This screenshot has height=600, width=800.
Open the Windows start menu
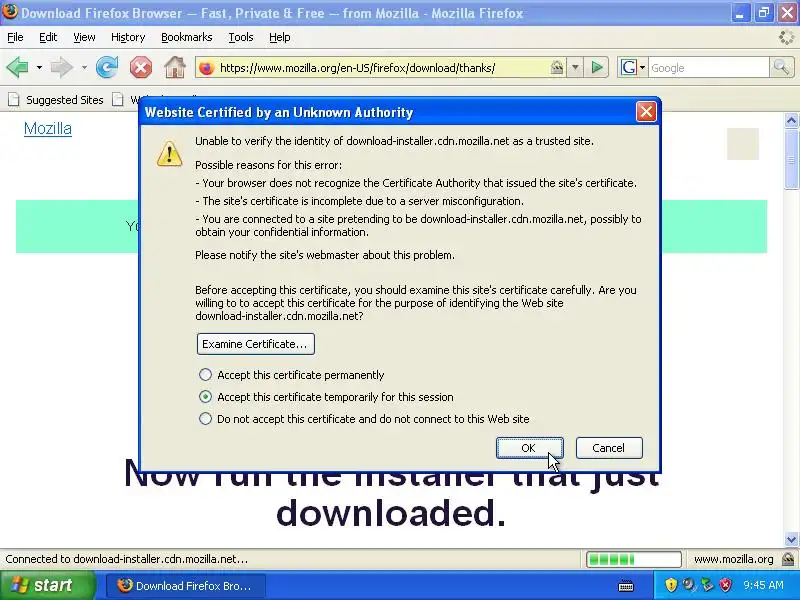[47, 585]
